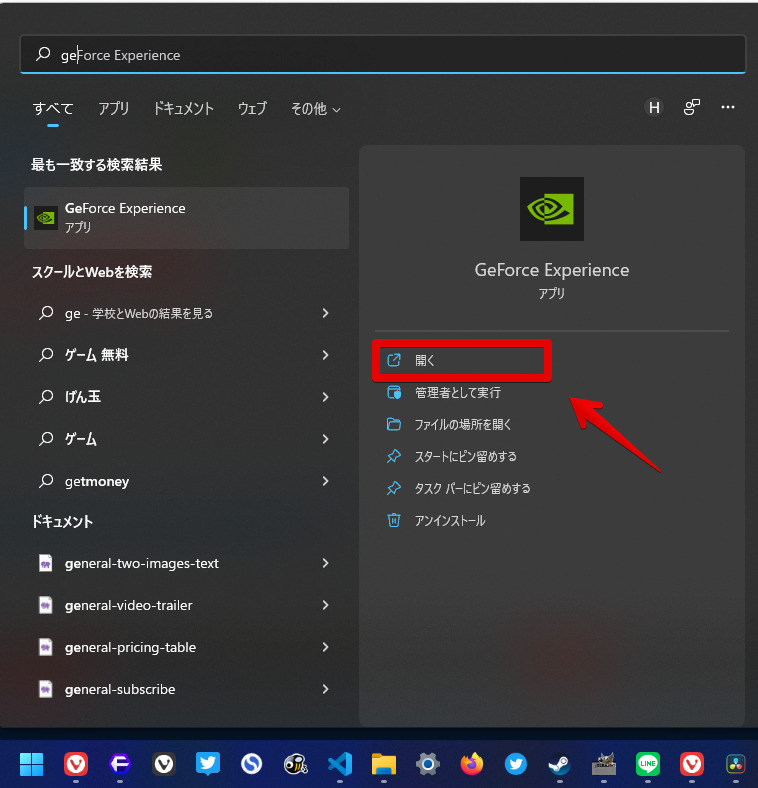Launch Steam from the taskbar

coord(559,764)
